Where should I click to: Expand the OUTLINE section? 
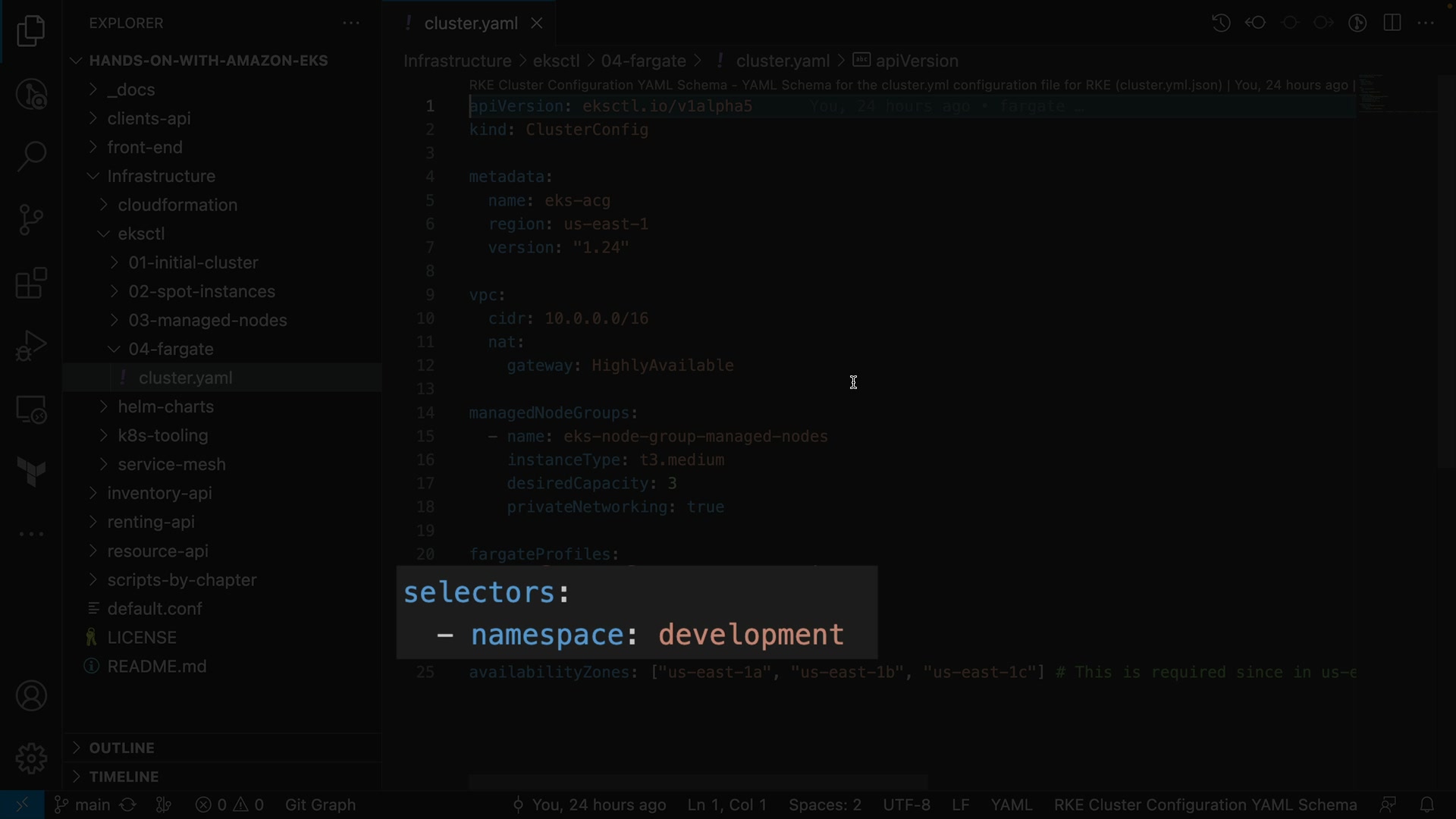pos(121,748)
